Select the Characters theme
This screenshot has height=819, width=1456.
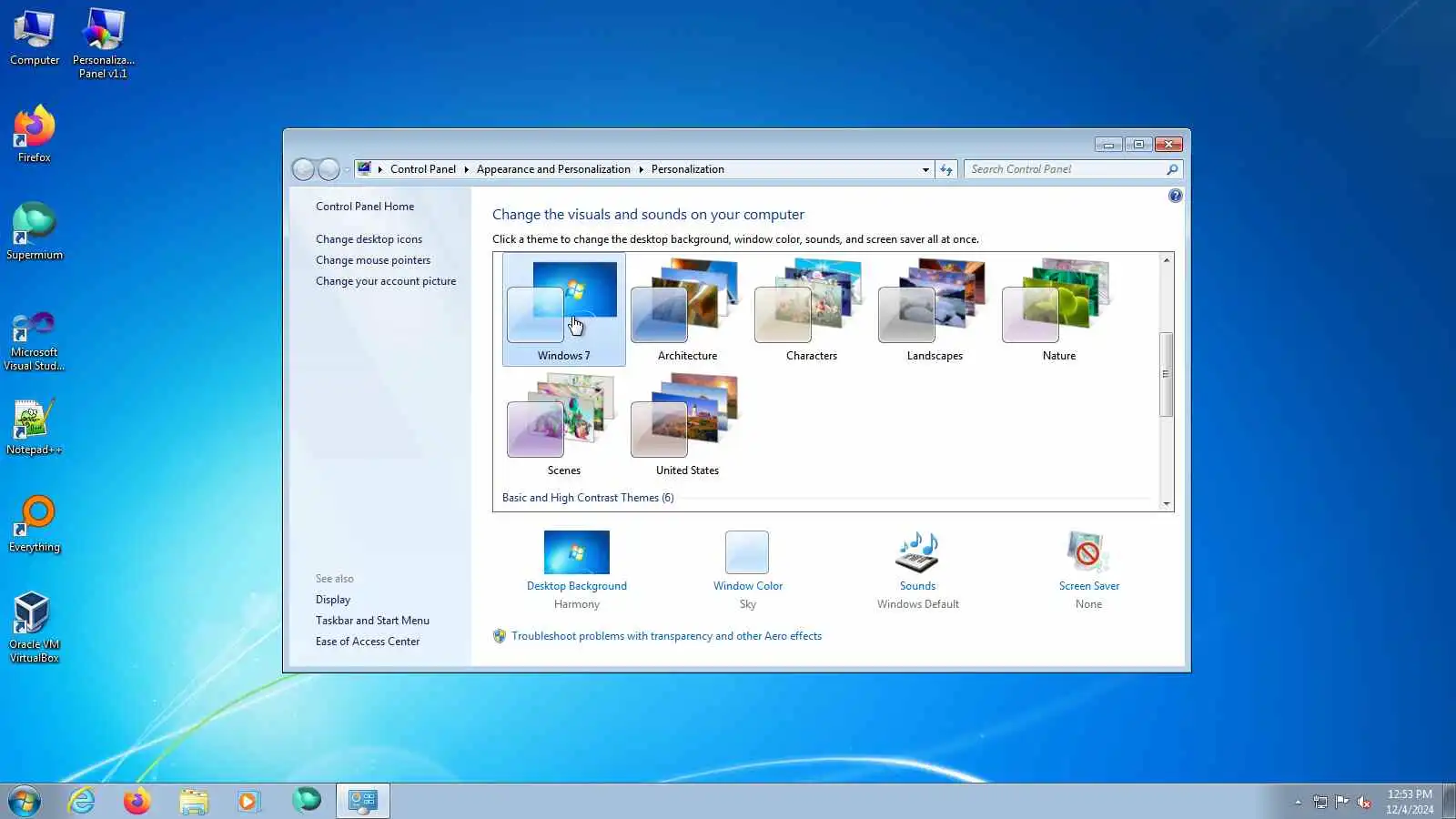811,310
